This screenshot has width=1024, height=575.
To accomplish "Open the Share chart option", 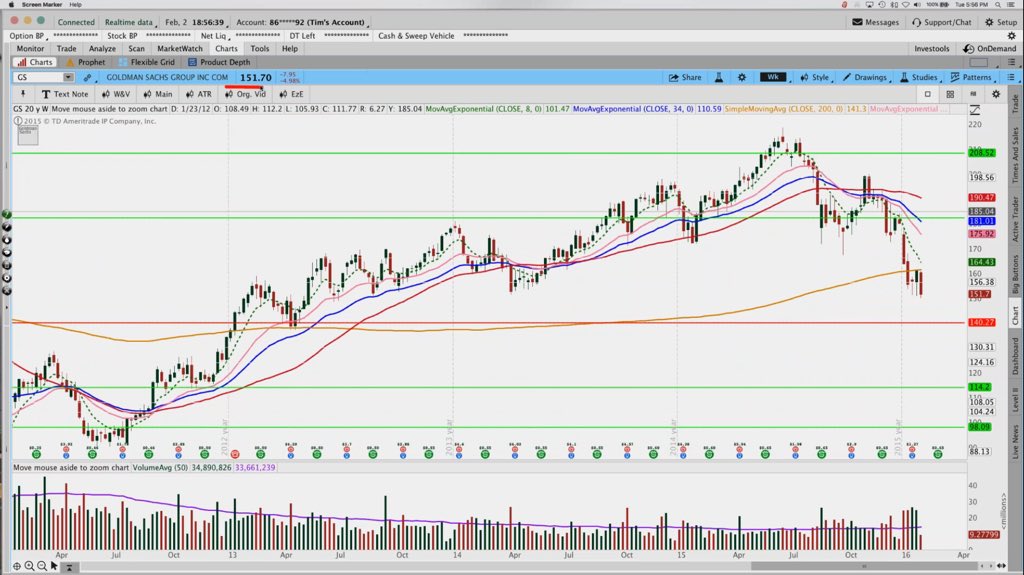I will click(684, 77).
